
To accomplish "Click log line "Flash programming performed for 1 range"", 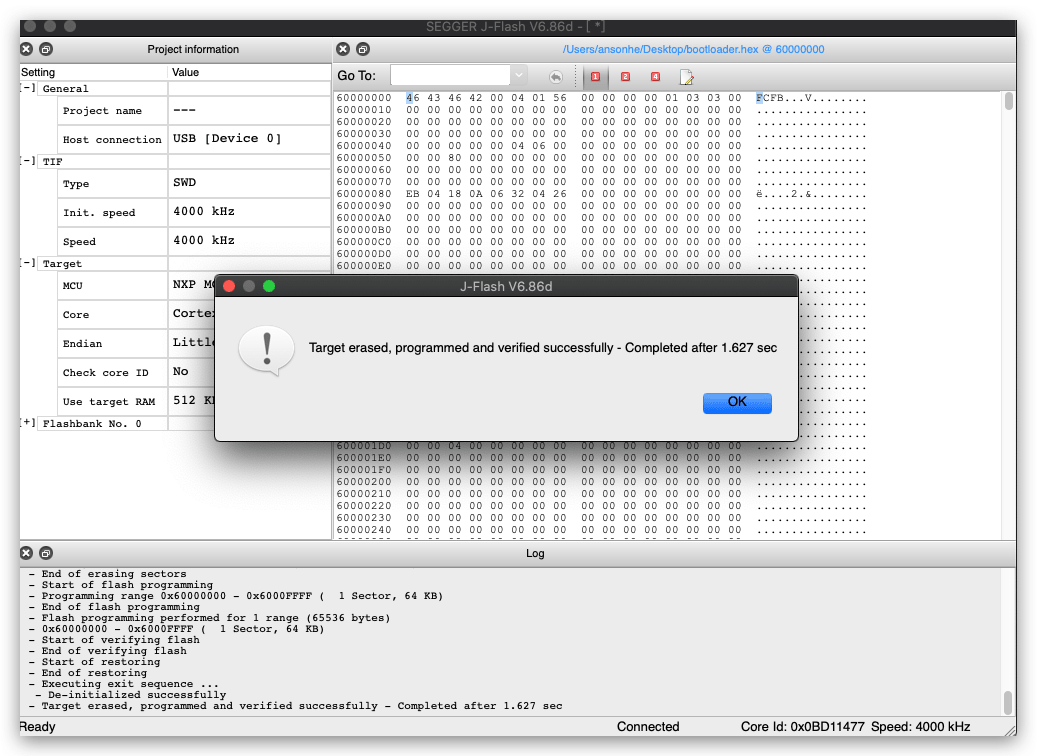I will click(x=216, y=618).
